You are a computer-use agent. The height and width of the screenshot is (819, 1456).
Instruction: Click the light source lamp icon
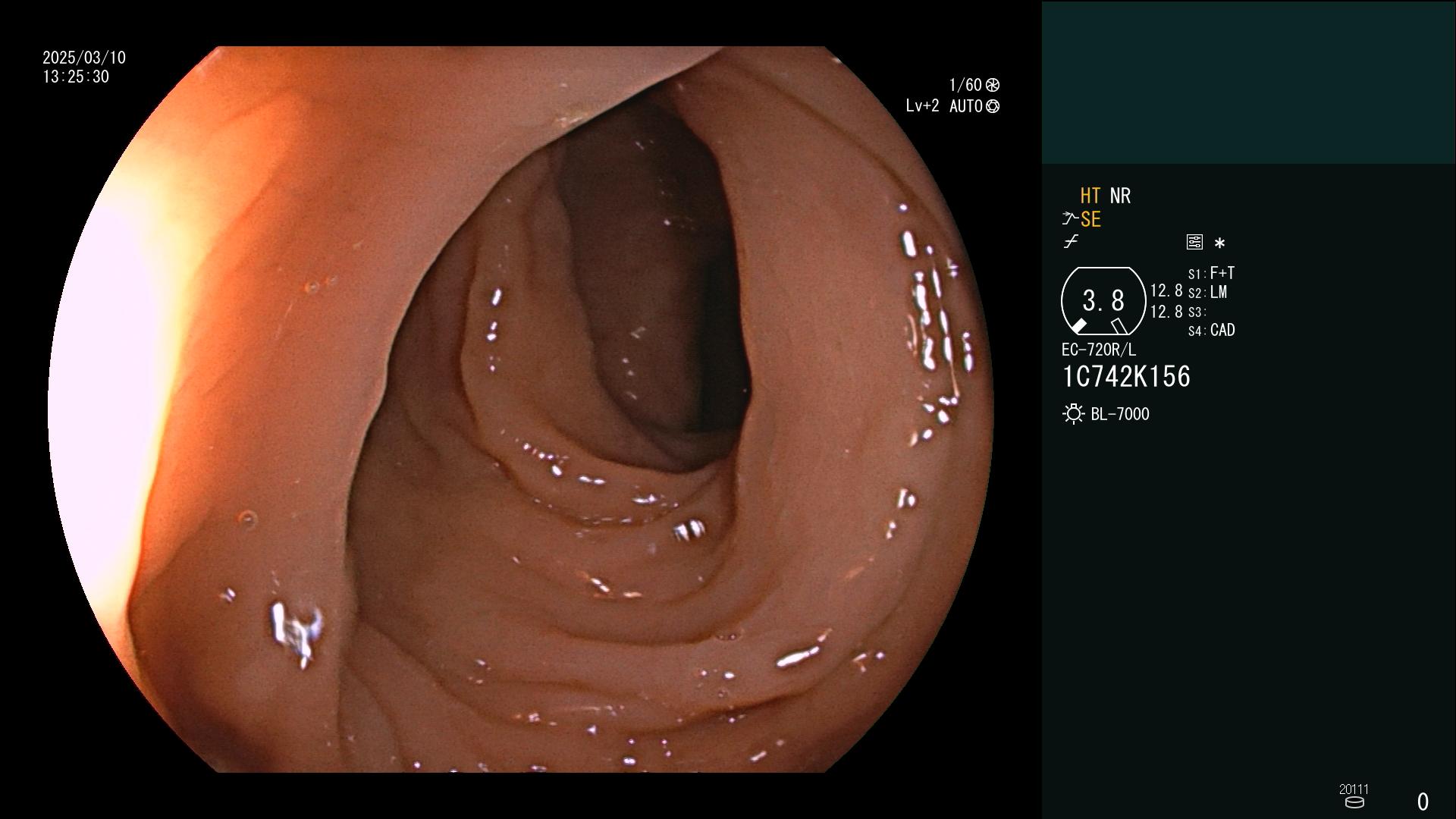(x=1073, y=414)
